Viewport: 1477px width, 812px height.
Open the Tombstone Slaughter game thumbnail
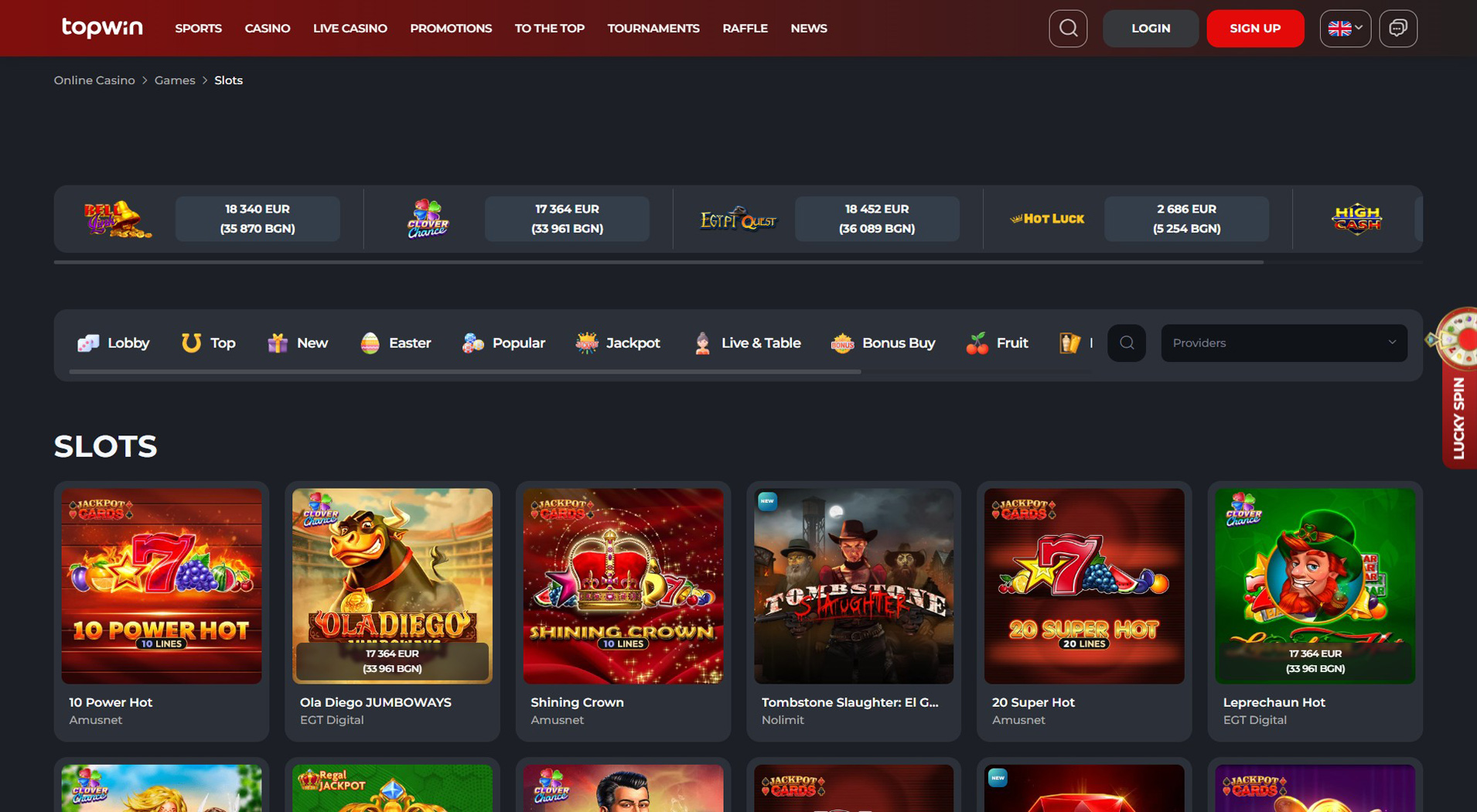(x=854, y=586)
